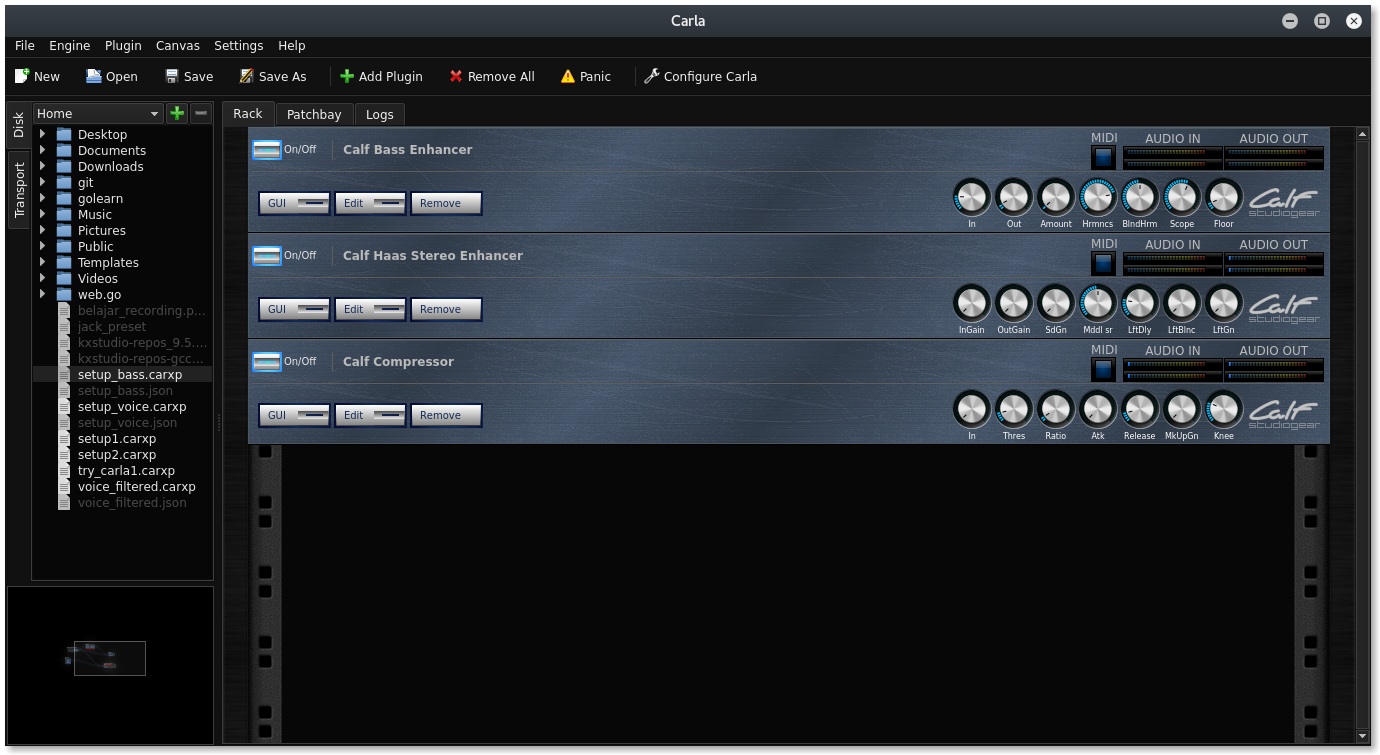Open the GUI of Calf Compressor
Image resolution: width=1380 pixels, height=755 pixels.
(x=293, y=414)
